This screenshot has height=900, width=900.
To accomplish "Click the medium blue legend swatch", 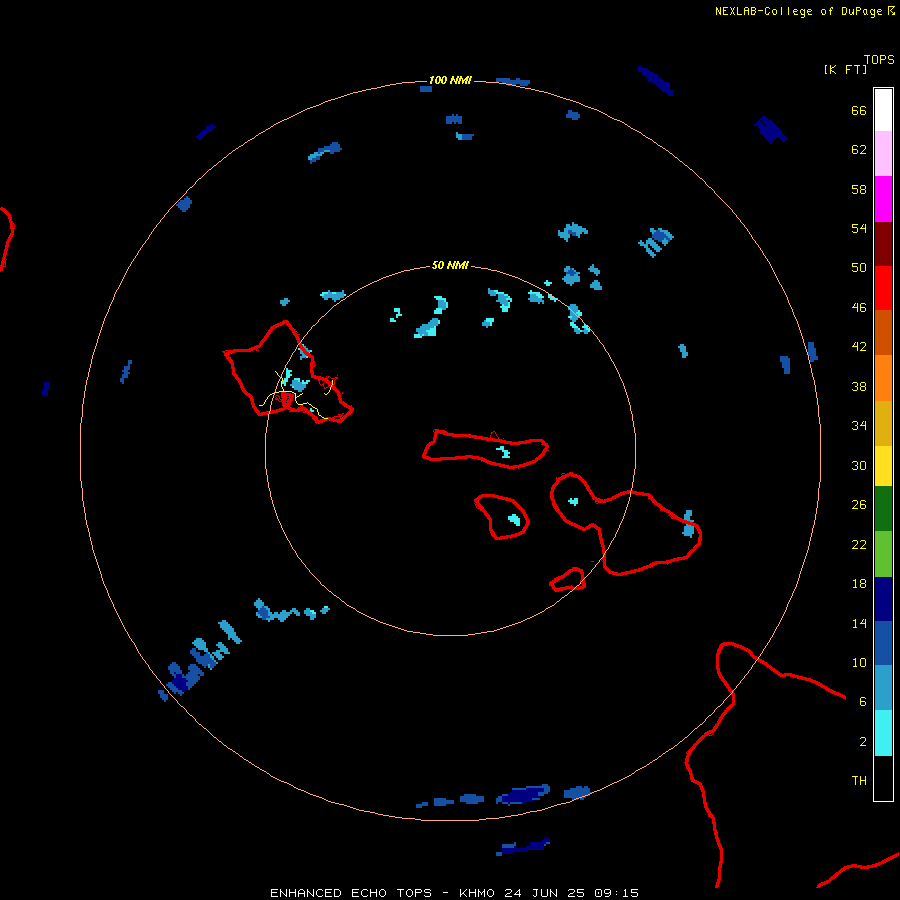I will click(x=883, y=643).
